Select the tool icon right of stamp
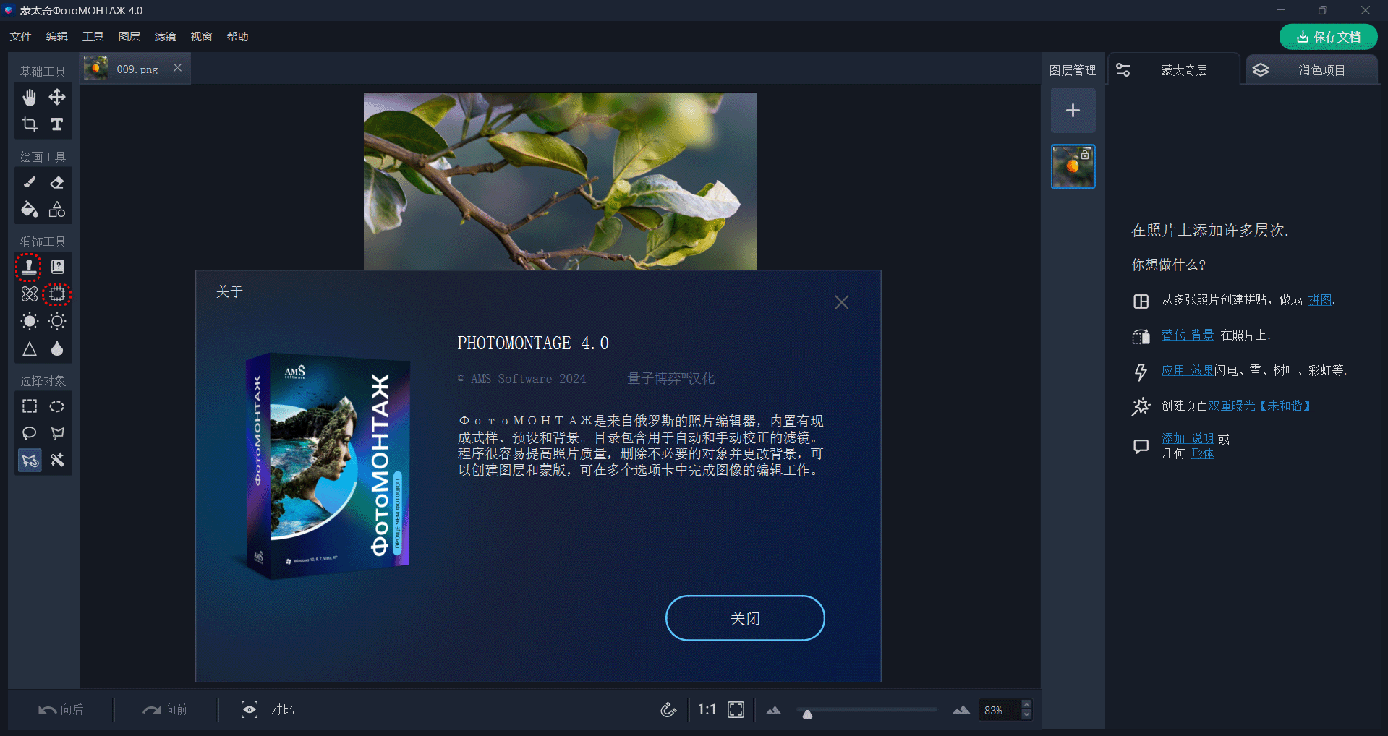Screen dimensions: 1388x736 (57, 267)
